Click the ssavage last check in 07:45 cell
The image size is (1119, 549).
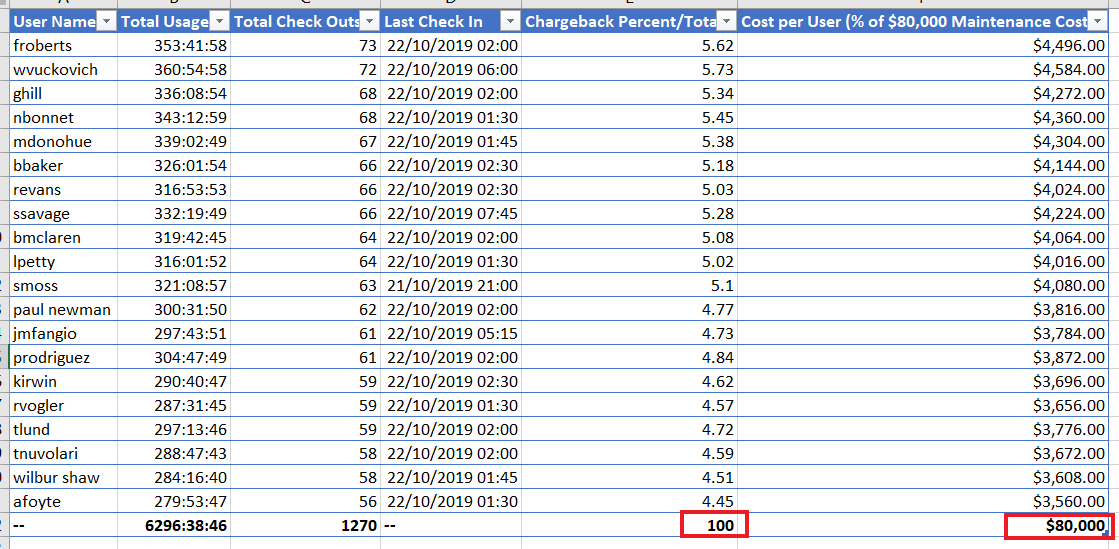click(451, 213)
